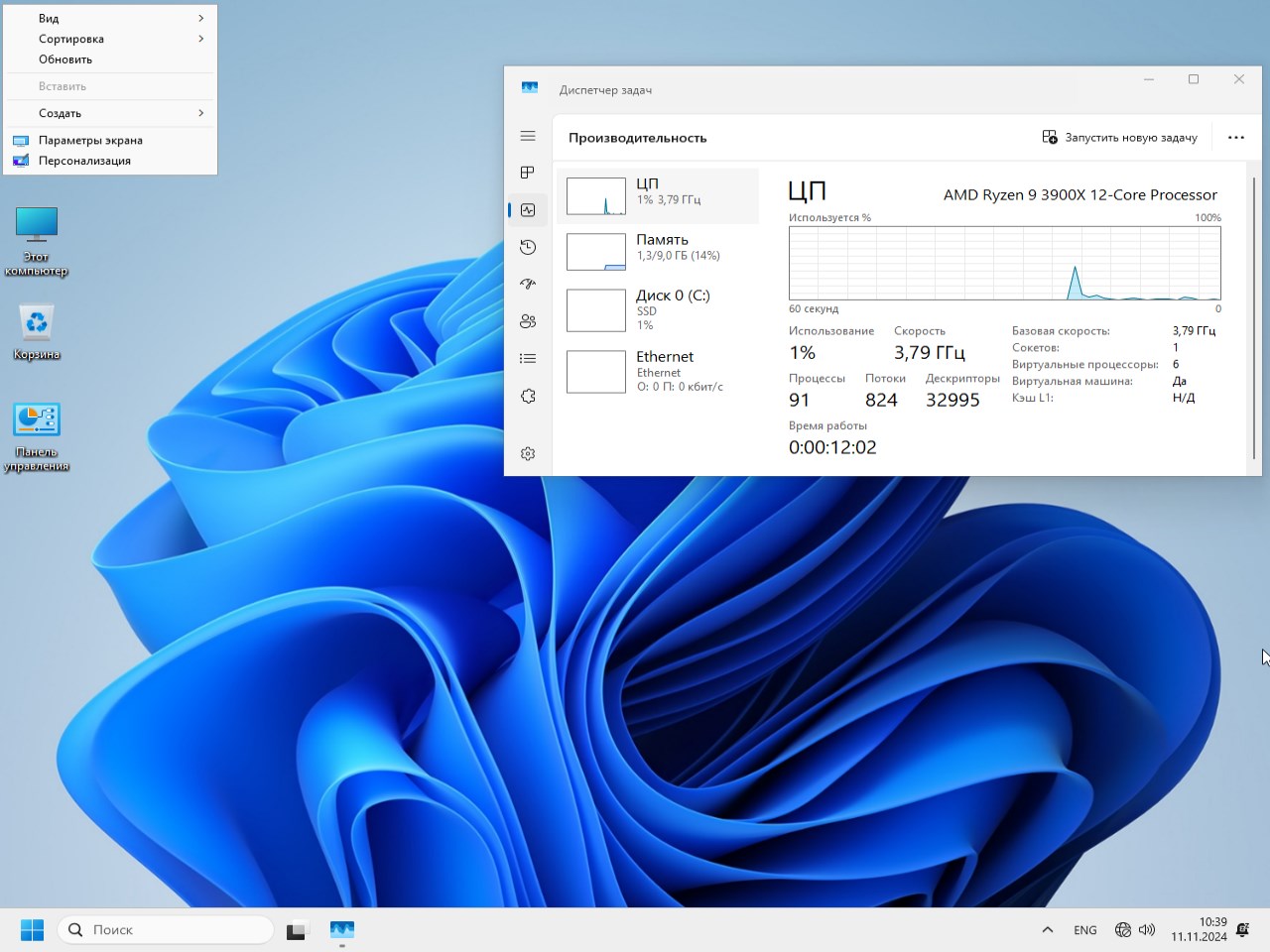Click the Используется % graph label

click(x=829, y=217)
